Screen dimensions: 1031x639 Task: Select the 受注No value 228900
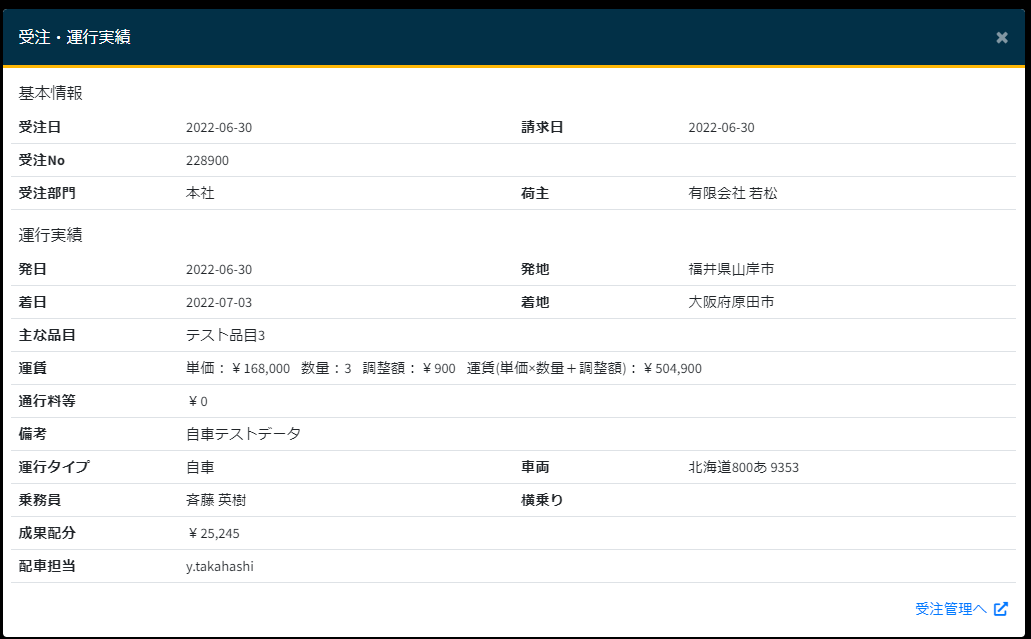point(207,161)
